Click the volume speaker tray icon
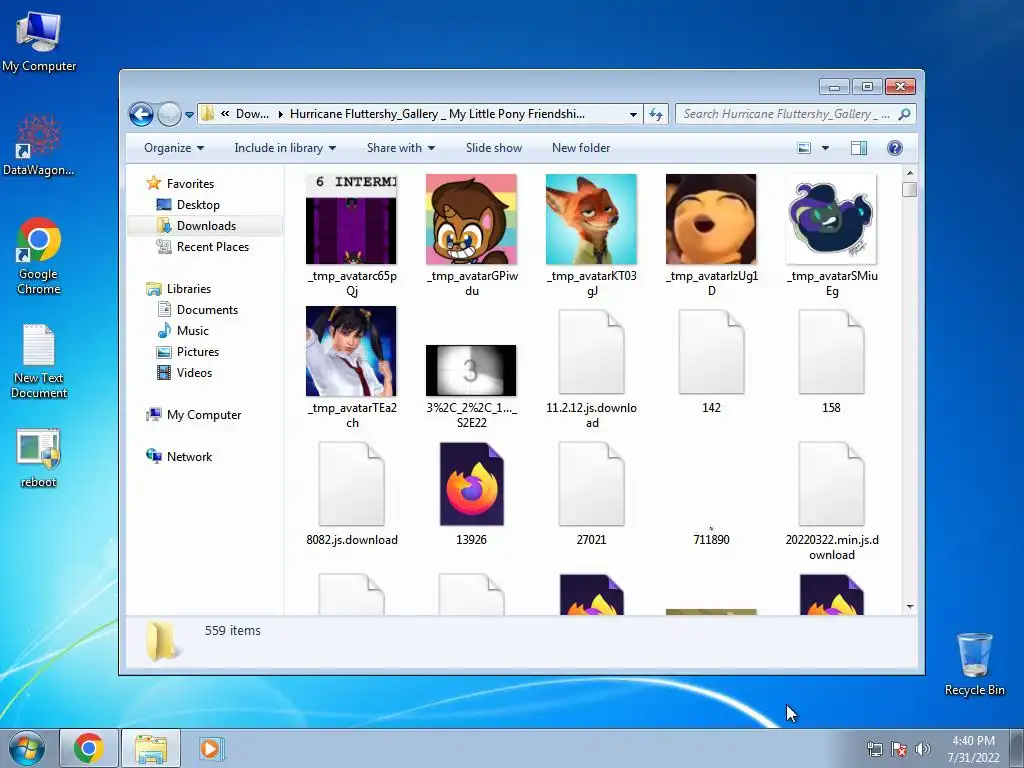This screenshot has height=768, width=1024. [x=922, y=749]
